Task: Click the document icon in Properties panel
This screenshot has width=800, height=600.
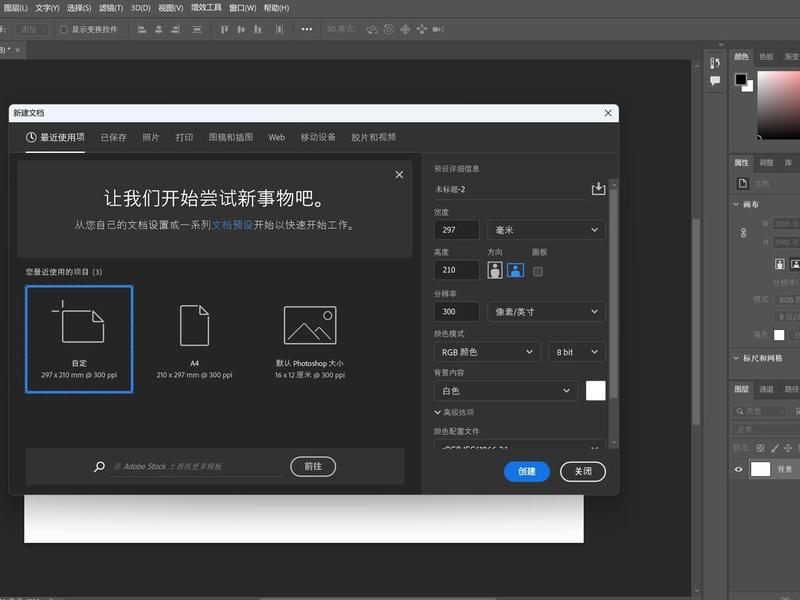Action: tap(743, 183)
